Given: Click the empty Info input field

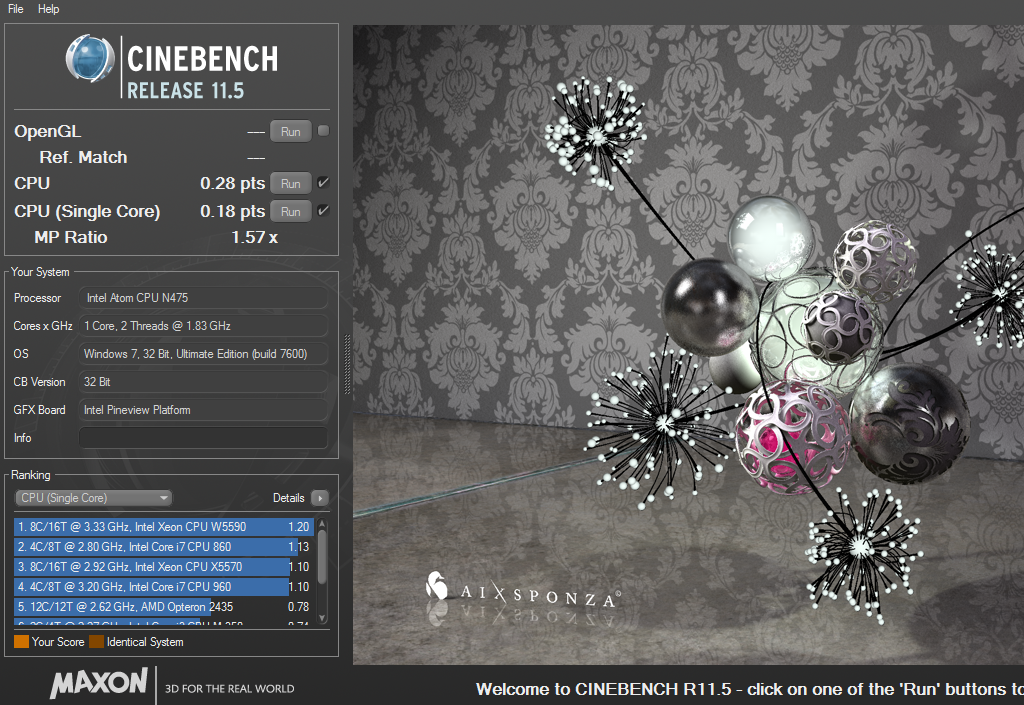Looking at the screenshot, I should click(203, 438).
